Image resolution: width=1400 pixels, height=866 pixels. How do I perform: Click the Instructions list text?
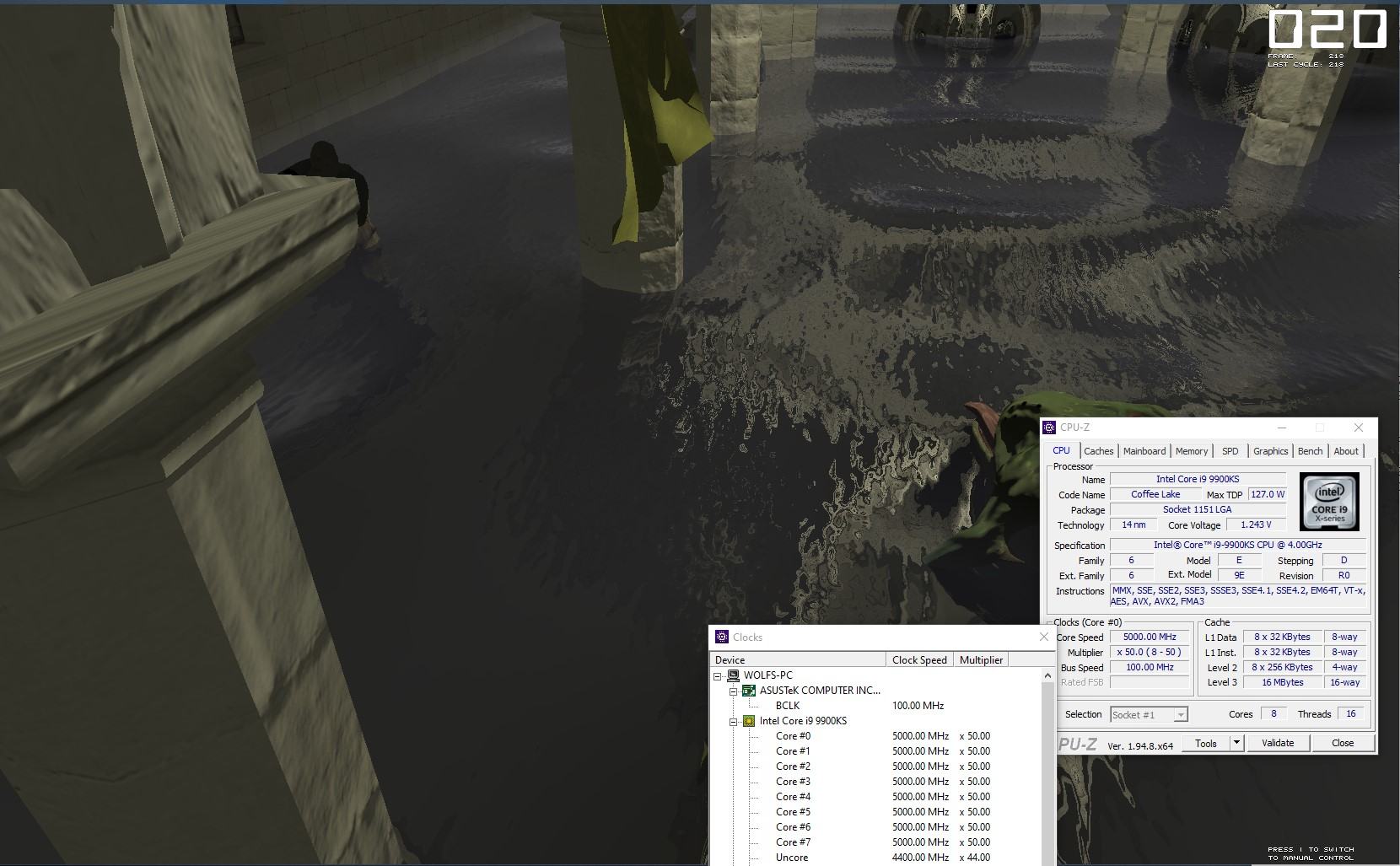click(1237, 596)
